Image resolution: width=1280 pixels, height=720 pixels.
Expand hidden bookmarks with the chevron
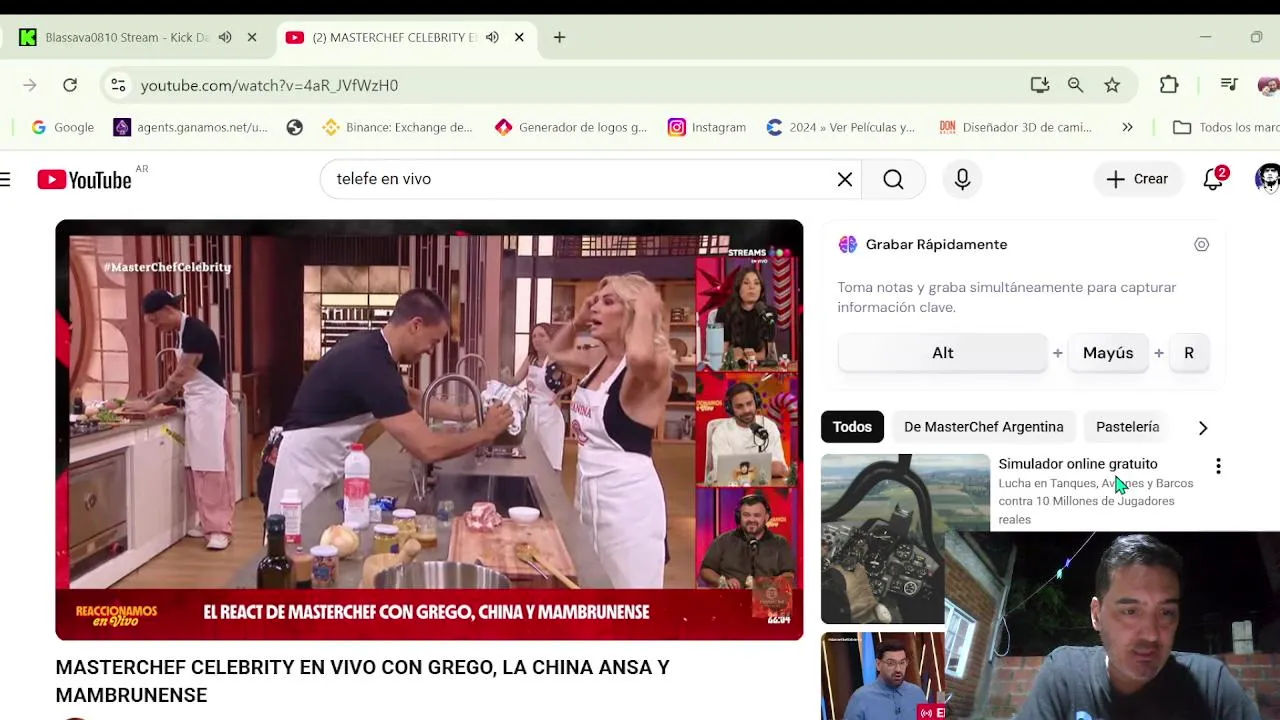point(1127,127)
